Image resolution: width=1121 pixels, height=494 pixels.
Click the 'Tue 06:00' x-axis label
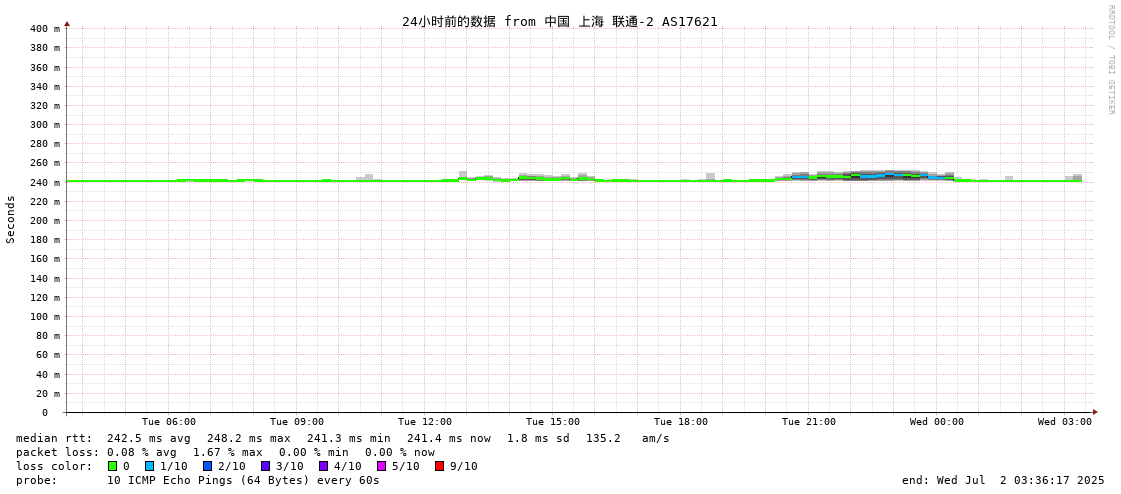click(169, 422)
